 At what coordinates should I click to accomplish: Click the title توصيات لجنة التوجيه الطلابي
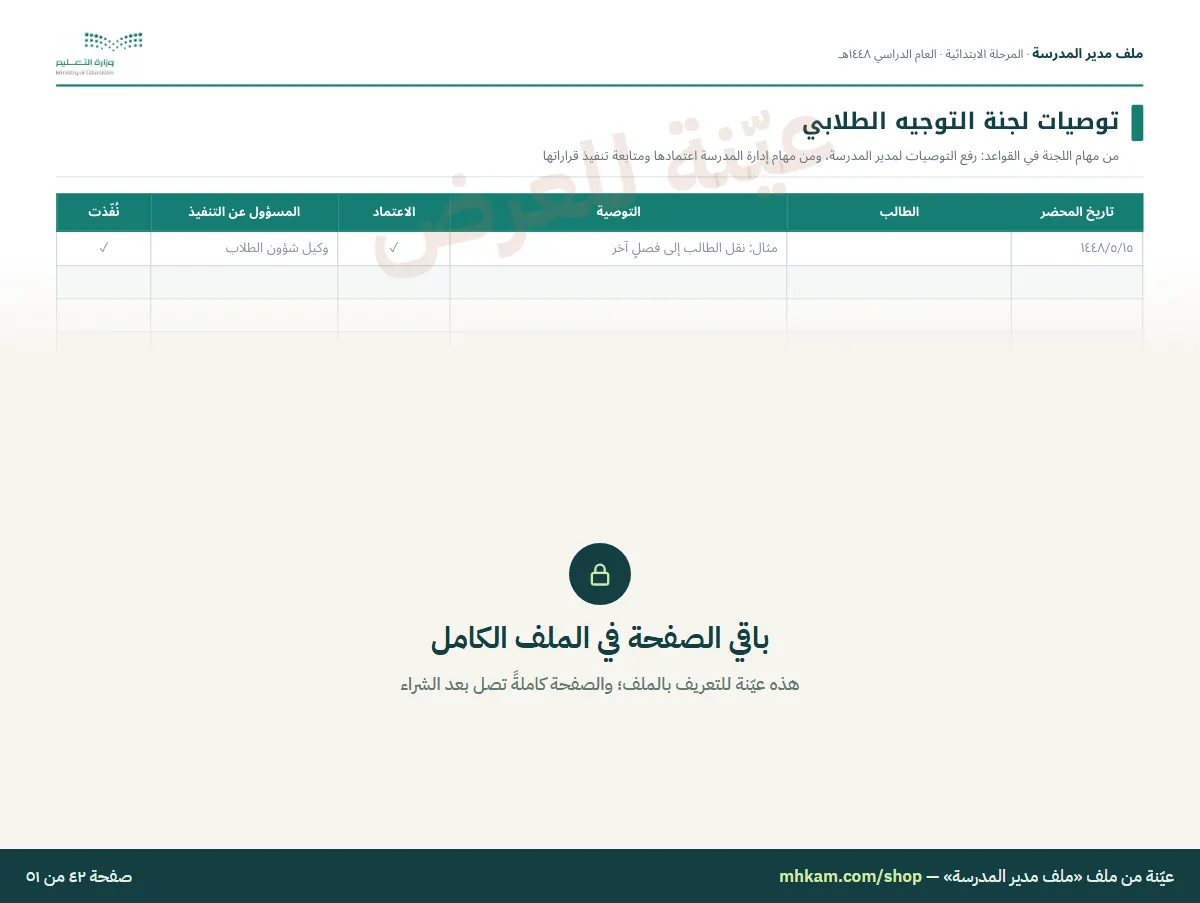coord(961,122)
